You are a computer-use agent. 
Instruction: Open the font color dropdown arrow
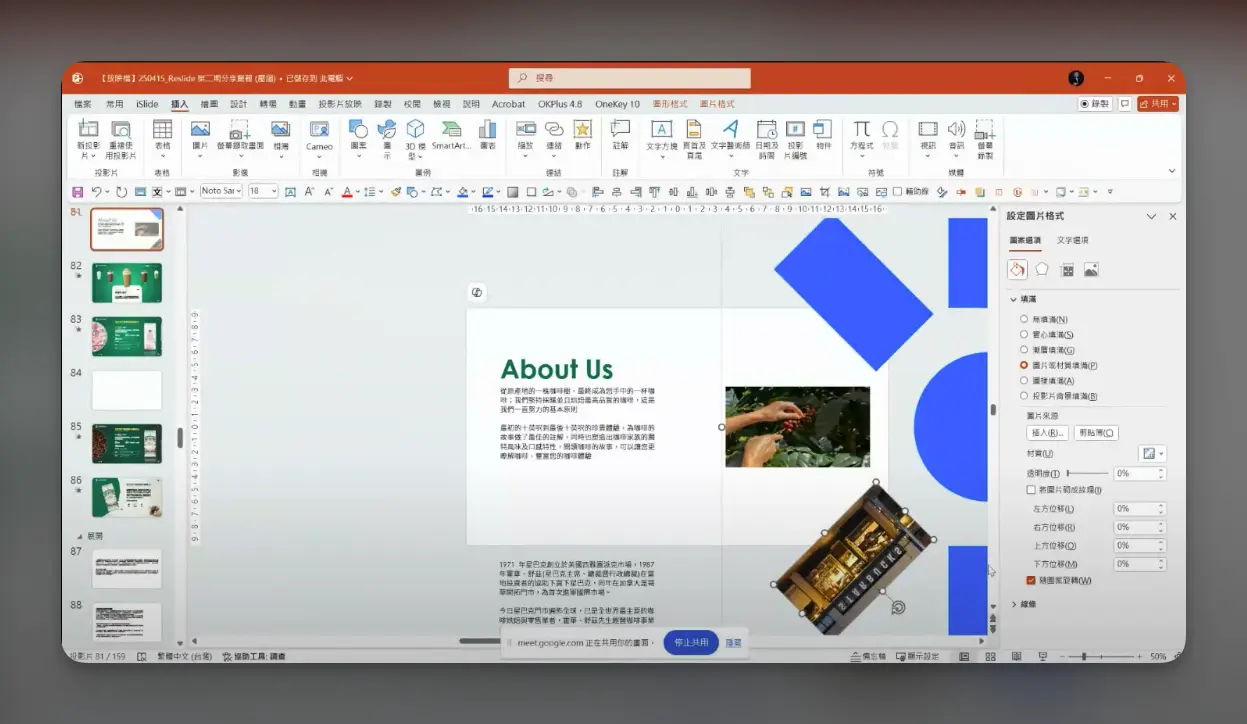pyautogui.click(x=358, y=191)
